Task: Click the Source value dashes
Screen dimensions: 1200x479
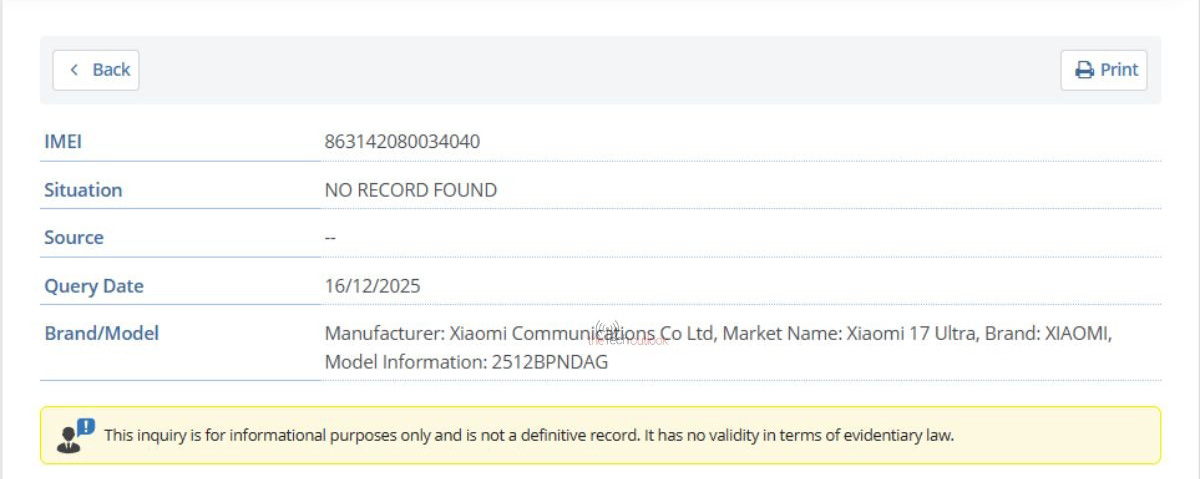Action: [330, 238]
